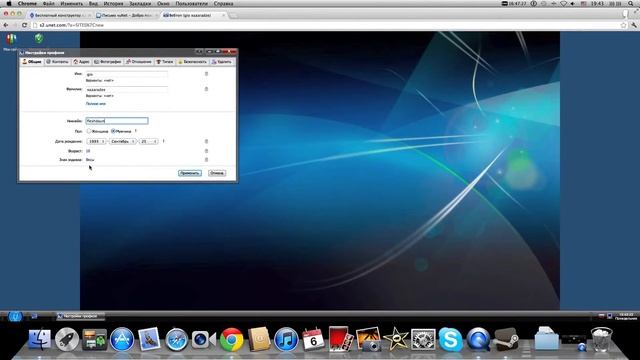Open Launchpad rocket icon in Dock
The width and height of the screenshot is (640, 360).
[67, 340]
